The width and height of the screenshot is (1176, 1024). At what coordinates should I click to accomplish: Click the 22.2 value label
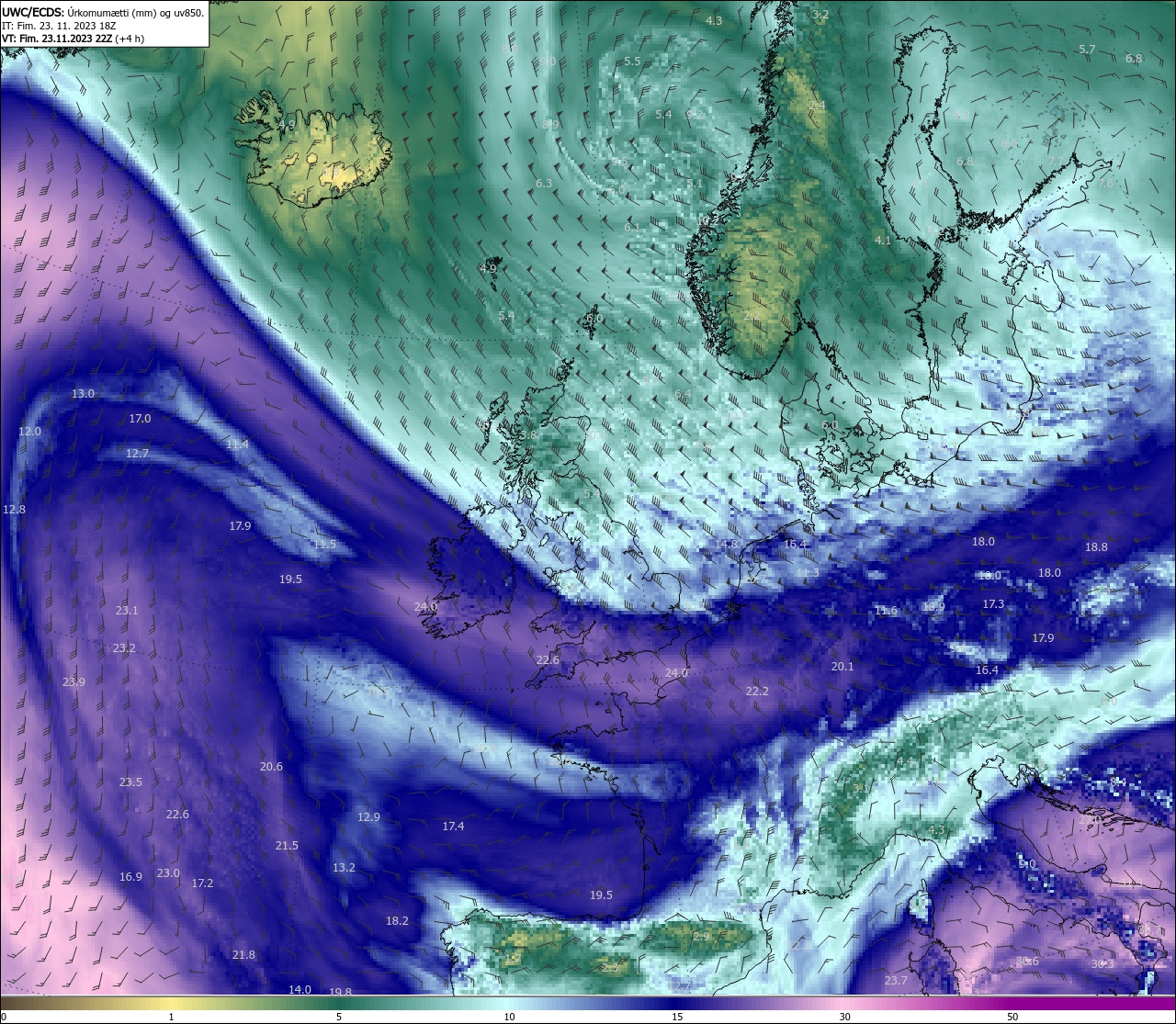[x=757, y=692]
